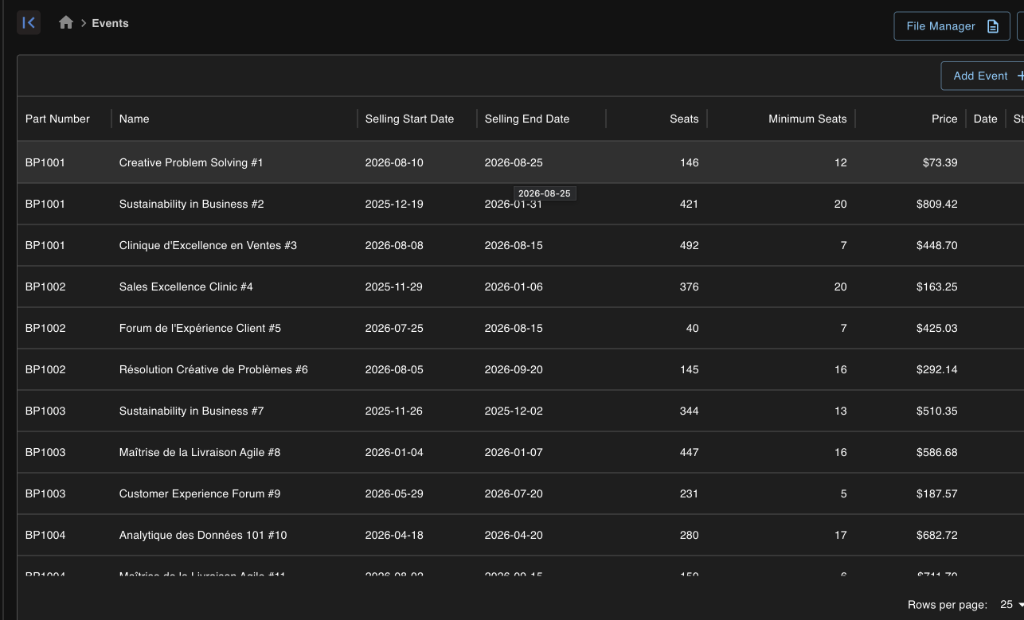The image size is (1024, 620).
Task: Click the price $73.39 cell
Action: tap(940, 163)
